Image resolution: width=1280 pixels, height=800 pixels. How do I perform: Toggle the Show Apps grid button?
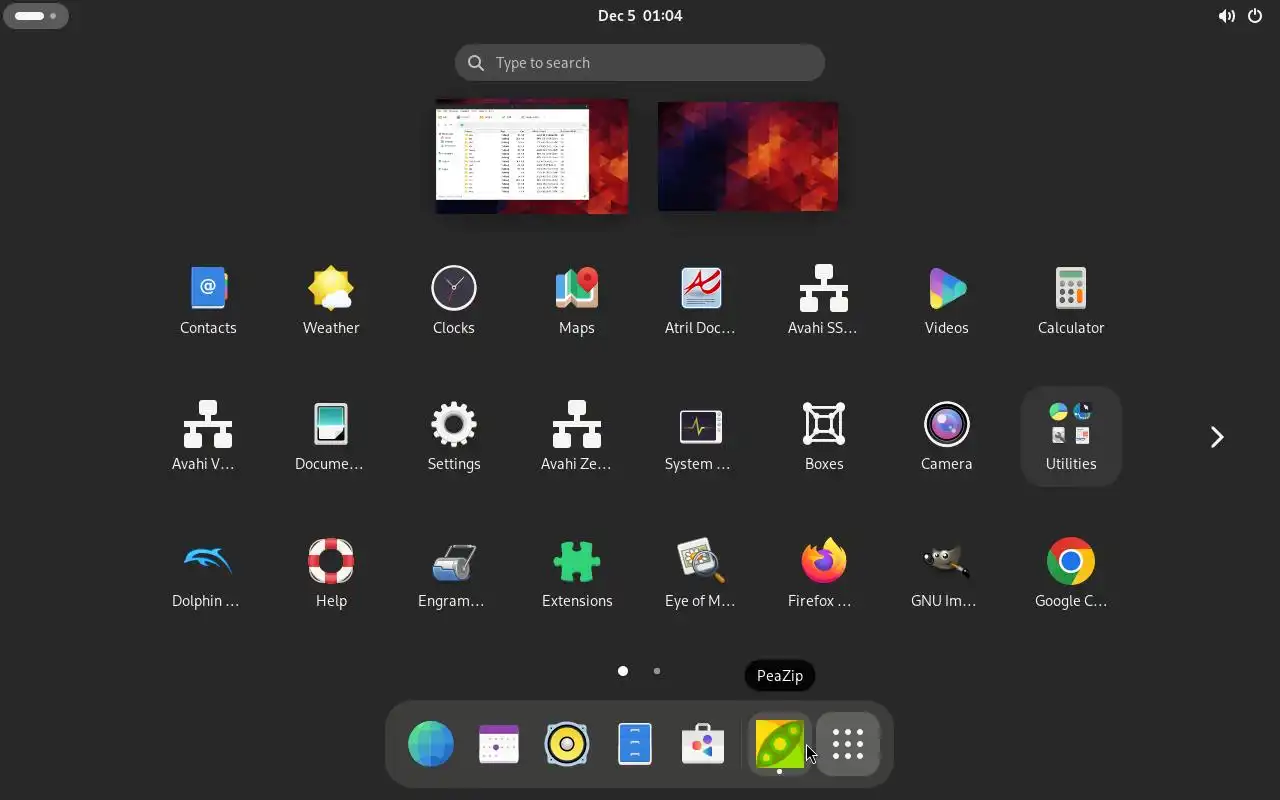pyautogui.click(x=848, y=744)
